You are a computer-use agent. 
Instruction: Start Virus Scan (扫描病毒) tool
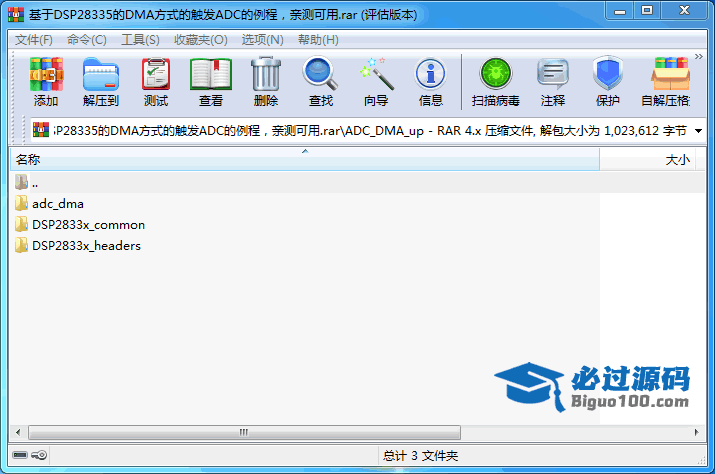[x=496, y=82]
